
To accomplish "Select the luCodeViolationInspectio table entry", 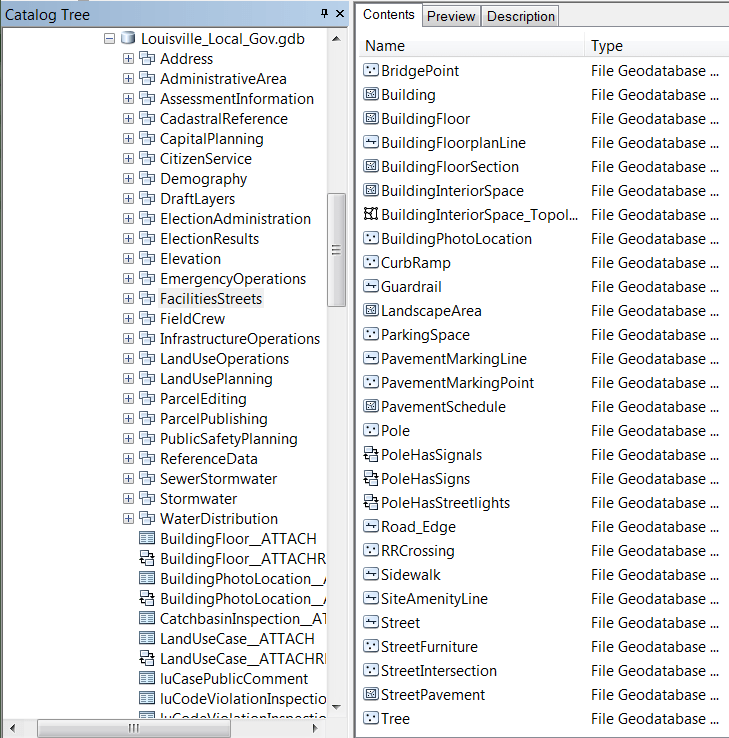I will pyautogui.click(x=243, y=698).
